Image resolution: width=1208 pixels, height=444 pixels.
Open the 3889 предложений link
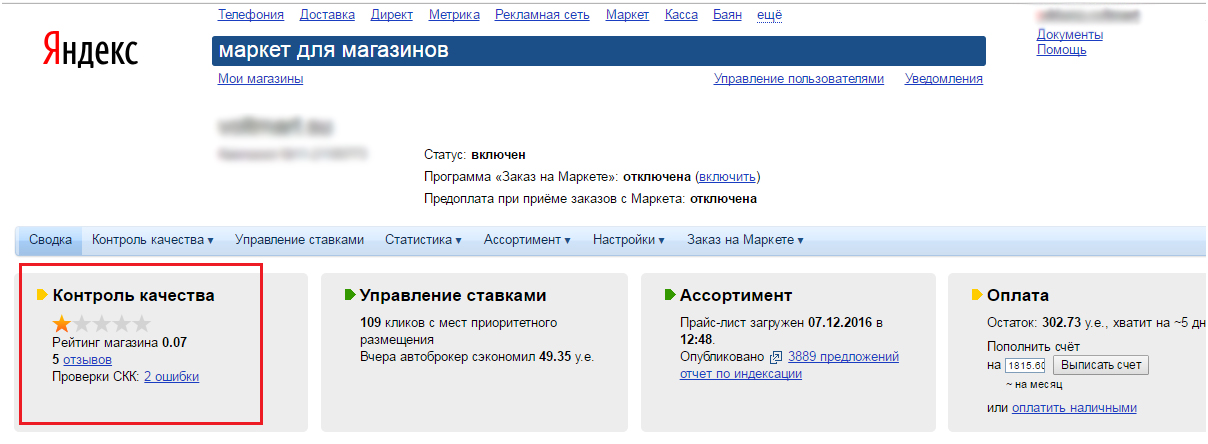coord(843,357)
